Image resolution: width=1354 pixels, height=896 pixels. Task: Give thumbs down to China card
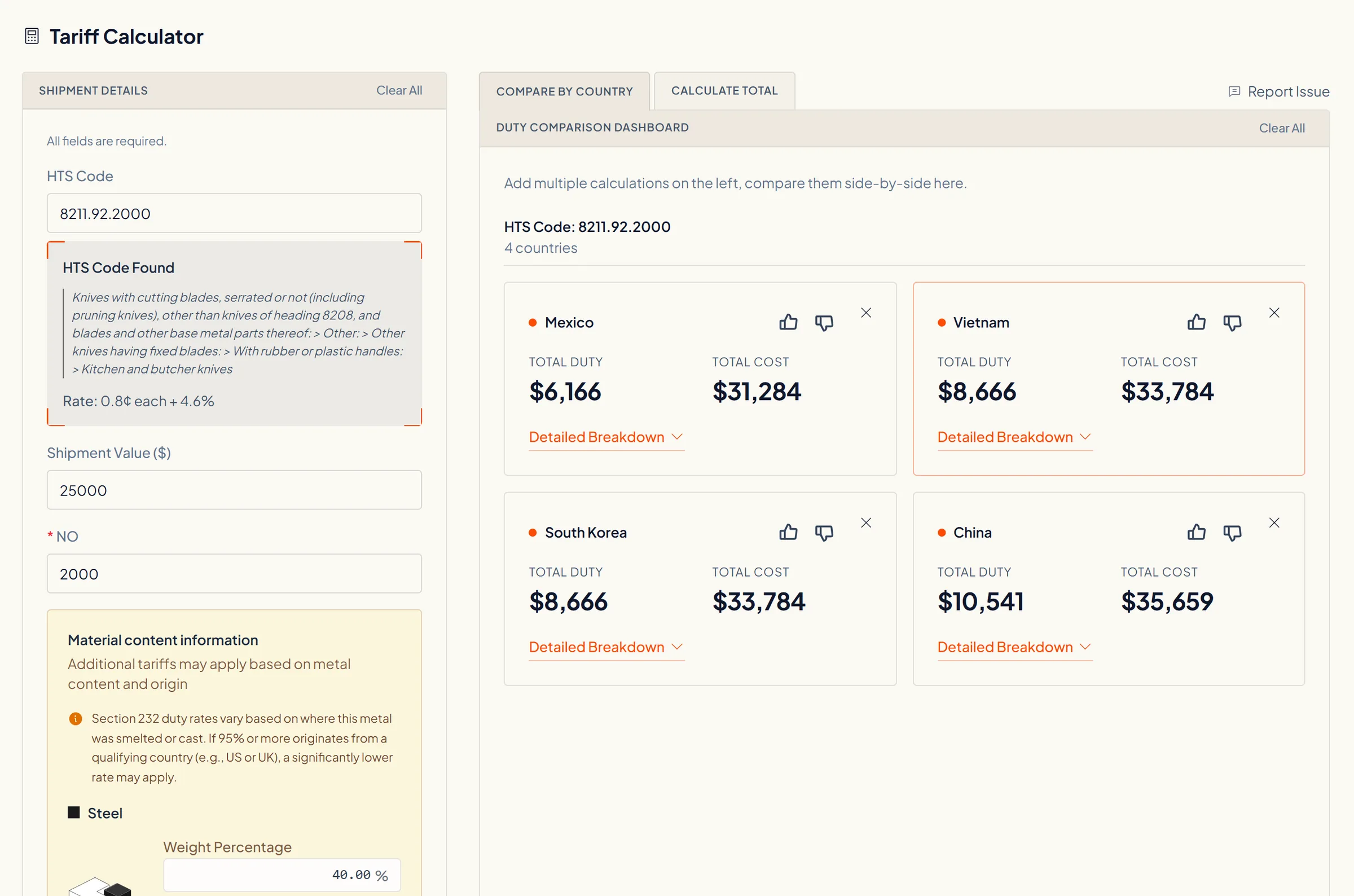(x=1232, y=533)
